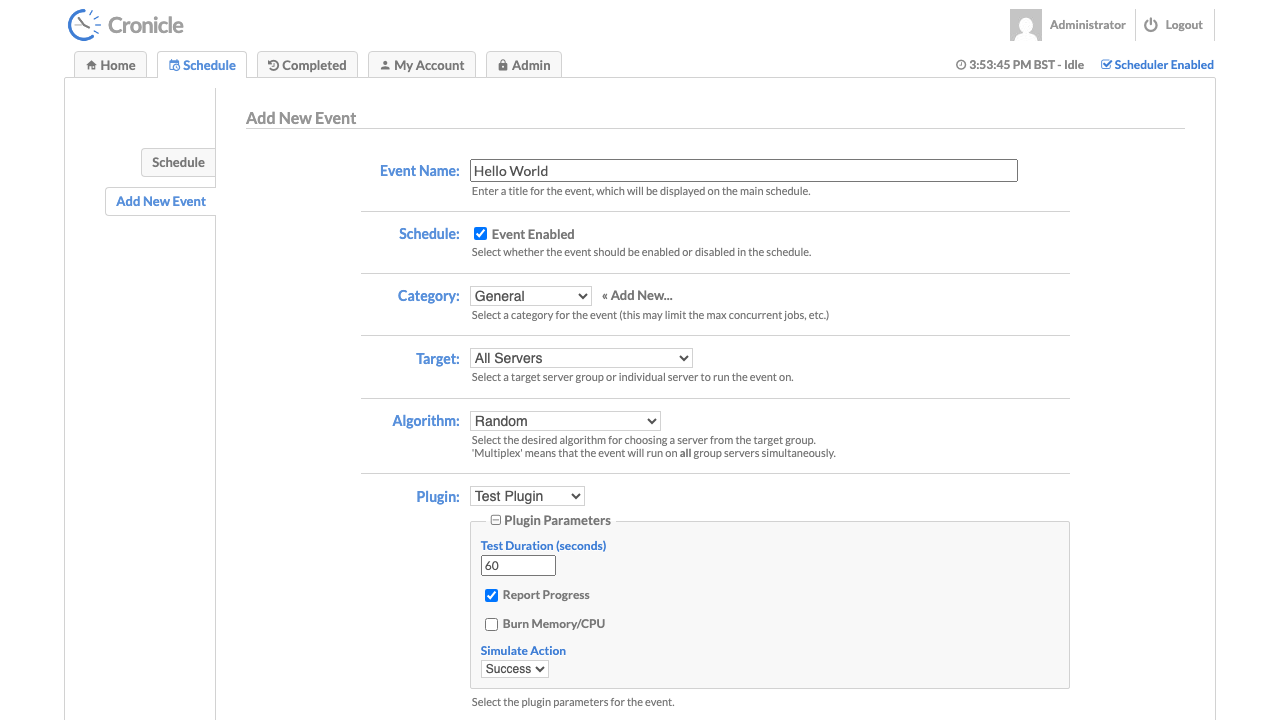
Task: Click the Logout power icon
Action: (1151, 25)
